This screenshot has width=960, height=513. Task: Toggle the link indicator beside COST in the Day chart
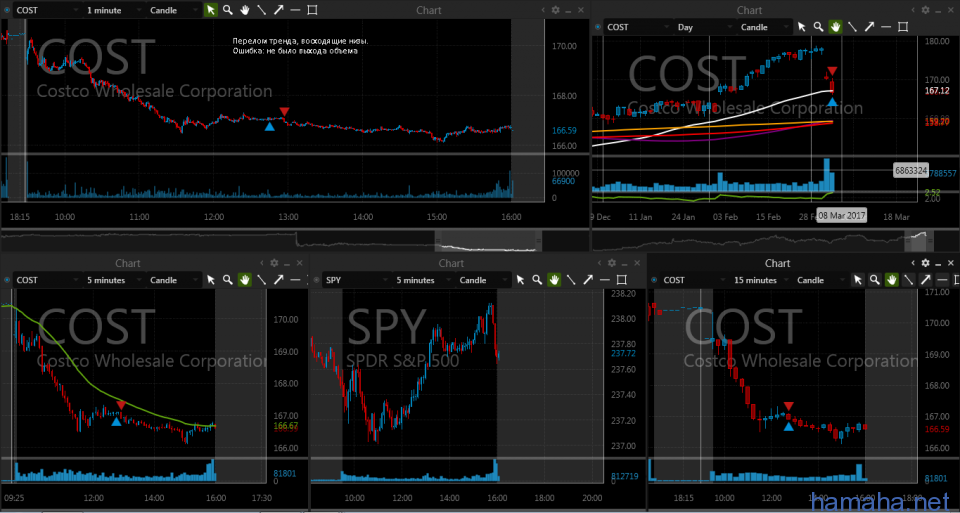click(596, 27)
